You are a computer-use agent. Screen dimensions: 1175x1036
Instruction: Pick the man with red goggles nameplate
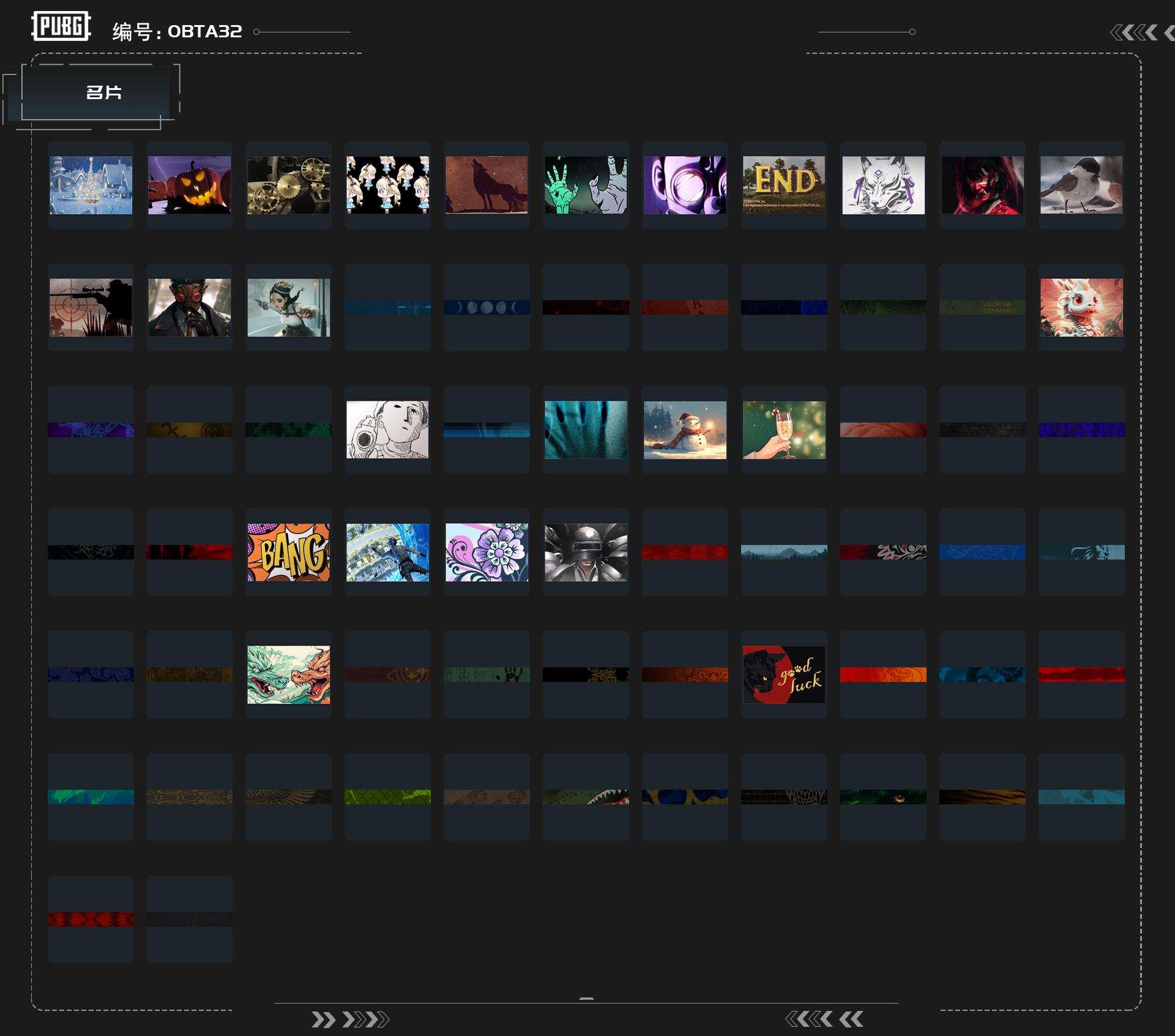point(190,307)
